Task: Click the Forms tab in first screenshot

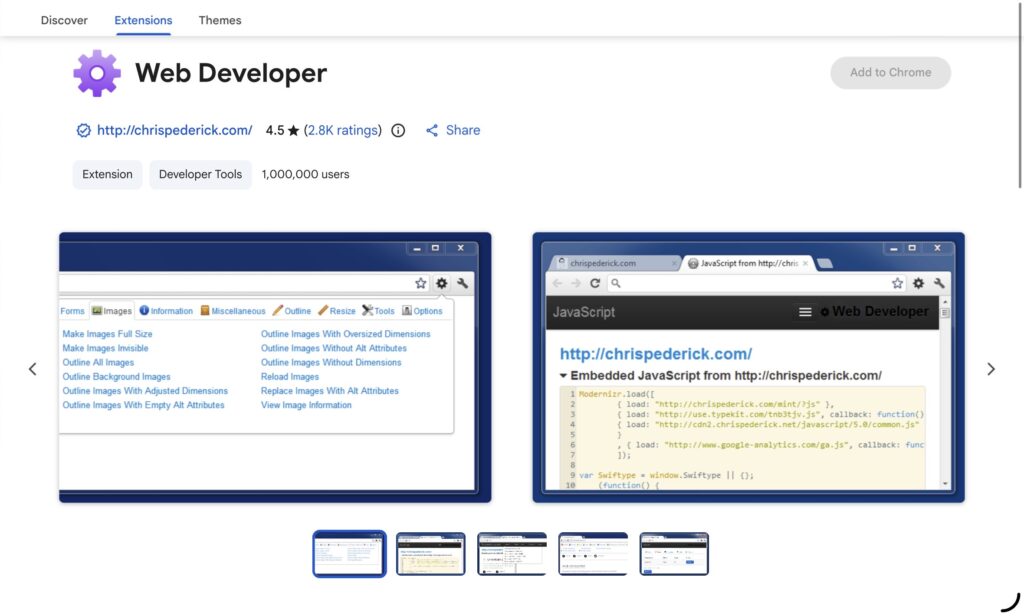Action: [72, 311]
